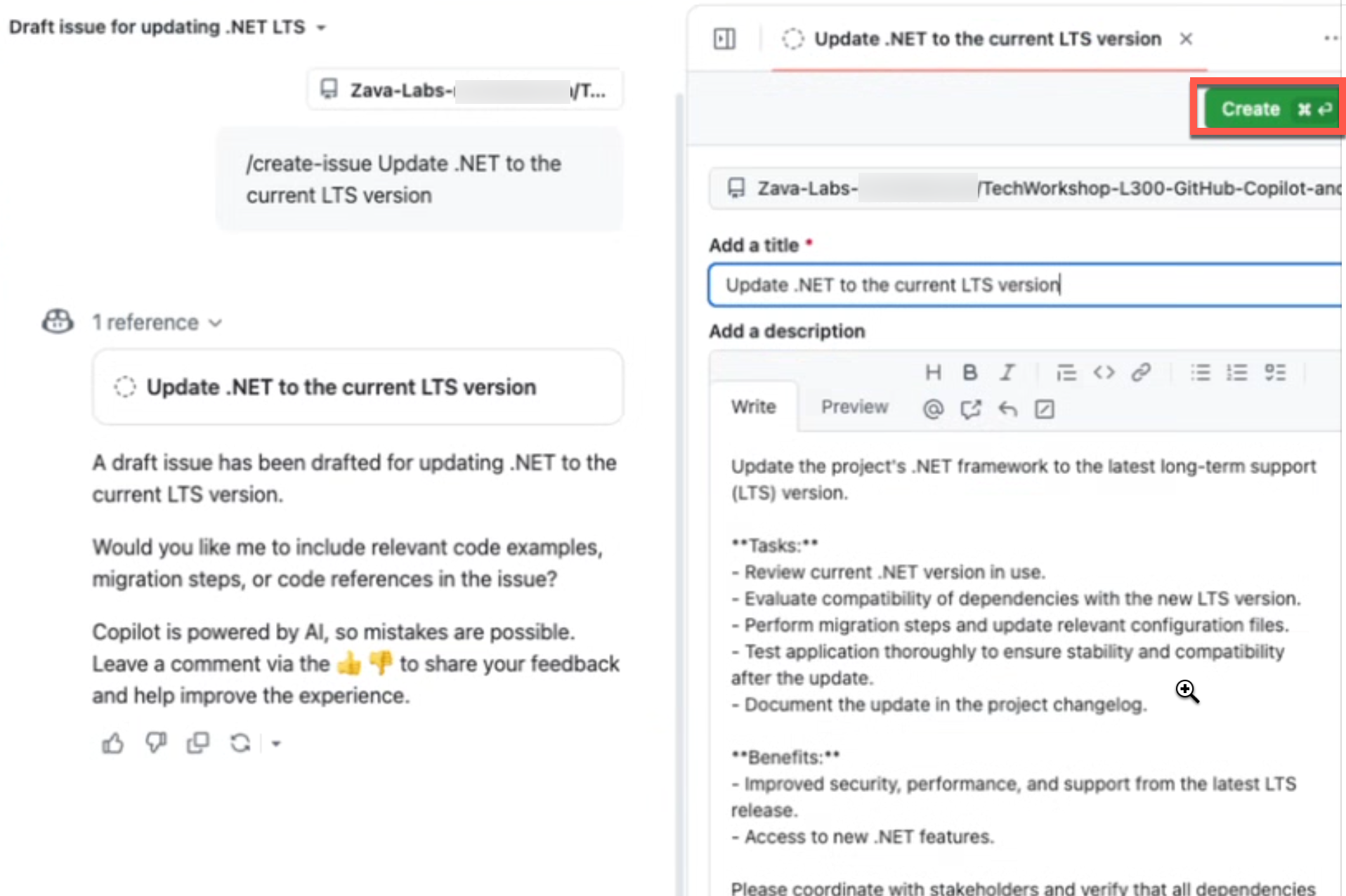
Task: Mention someone using the @ icon
Action: pos(934,409)
